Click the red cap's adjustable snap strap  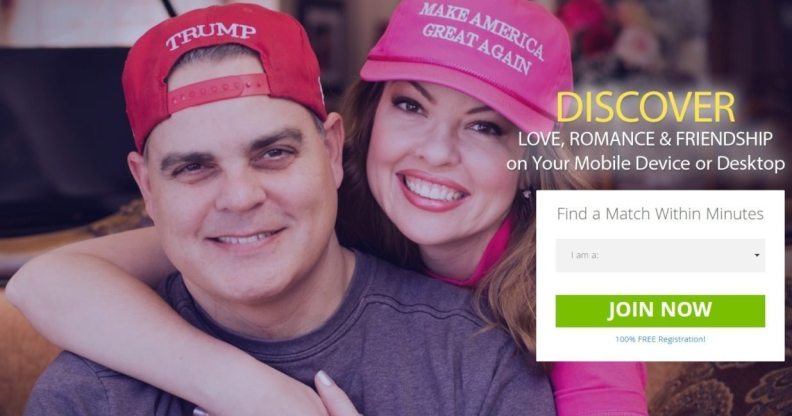(x=218, y=91)
